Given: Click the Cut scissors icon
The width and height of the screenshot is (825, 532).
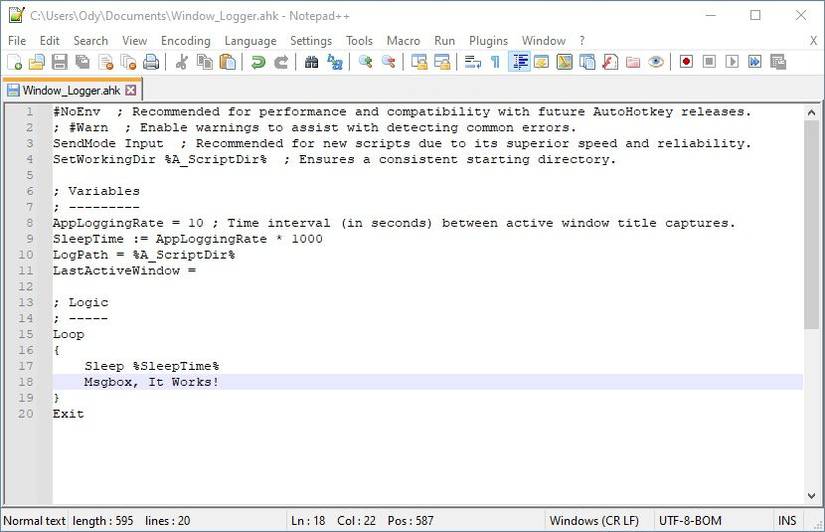Looking at the screenshot, I should tap(182, 62).
